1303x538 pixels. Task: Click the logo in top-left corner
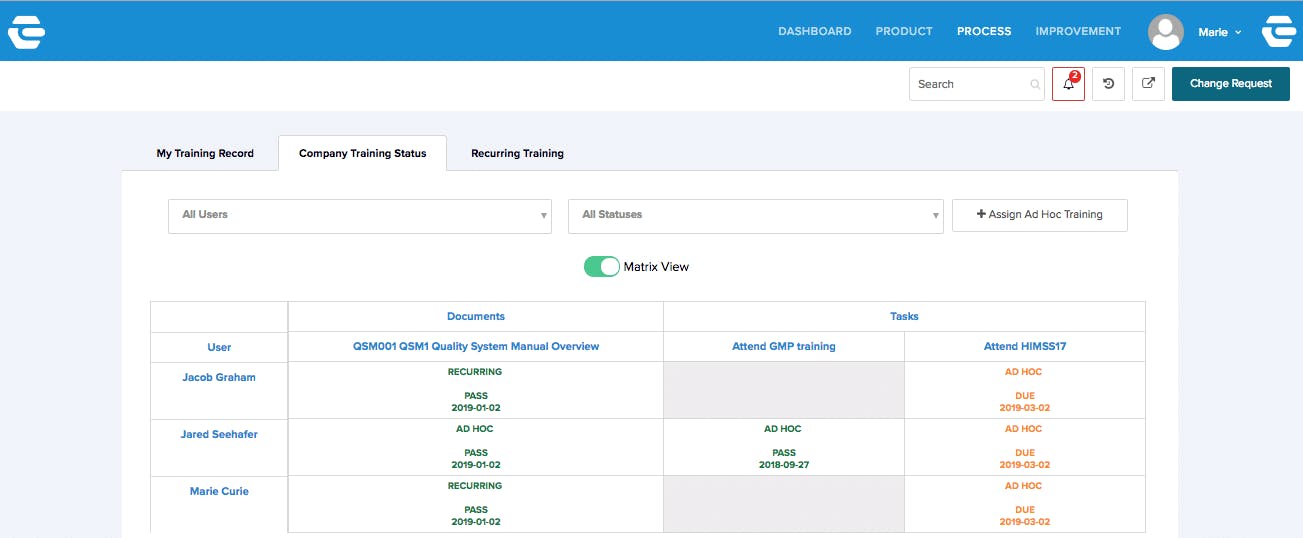[26, 32]
